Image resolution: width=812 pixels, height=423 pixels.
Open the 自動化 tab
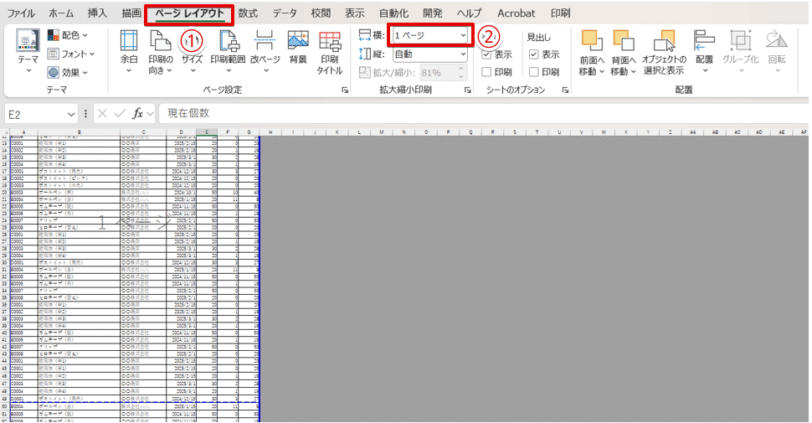pos(394,13)
